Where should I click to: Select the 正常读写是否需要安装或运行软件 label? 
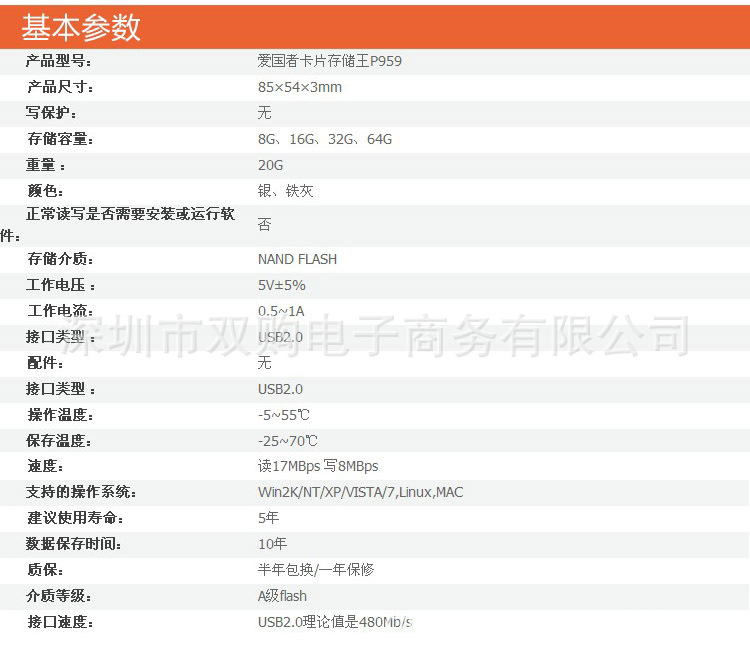pyautogui.click(x=118, y=224)
